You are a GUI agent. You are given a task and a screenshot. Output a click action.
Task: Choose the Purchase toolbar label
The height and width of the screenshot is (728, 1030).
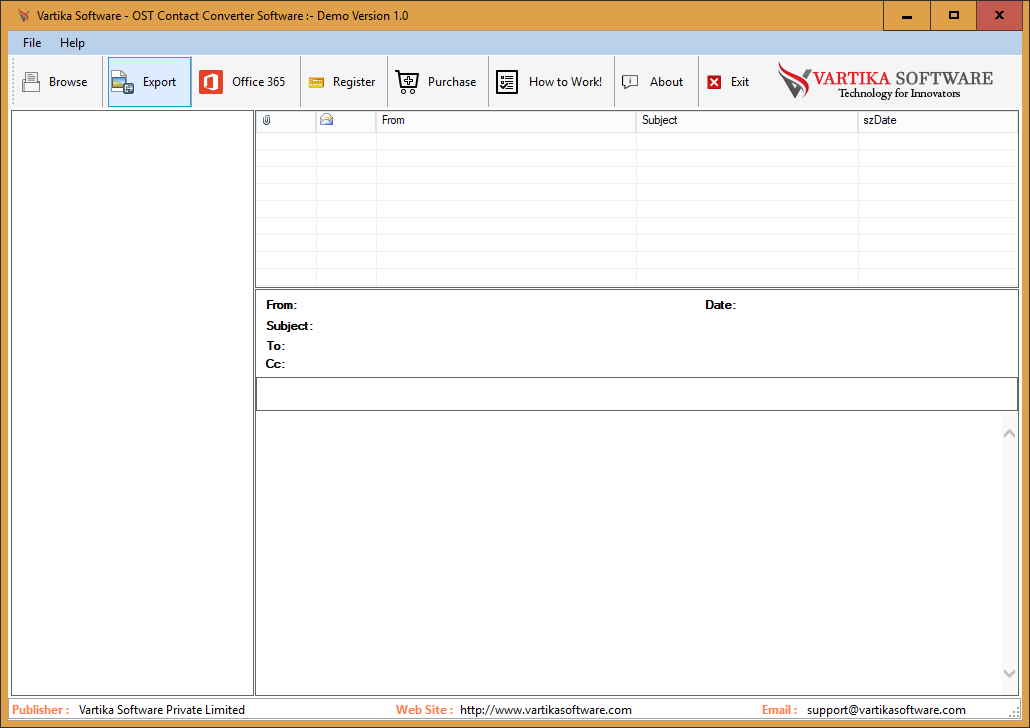pyautogui.click(x=452, y=82)
